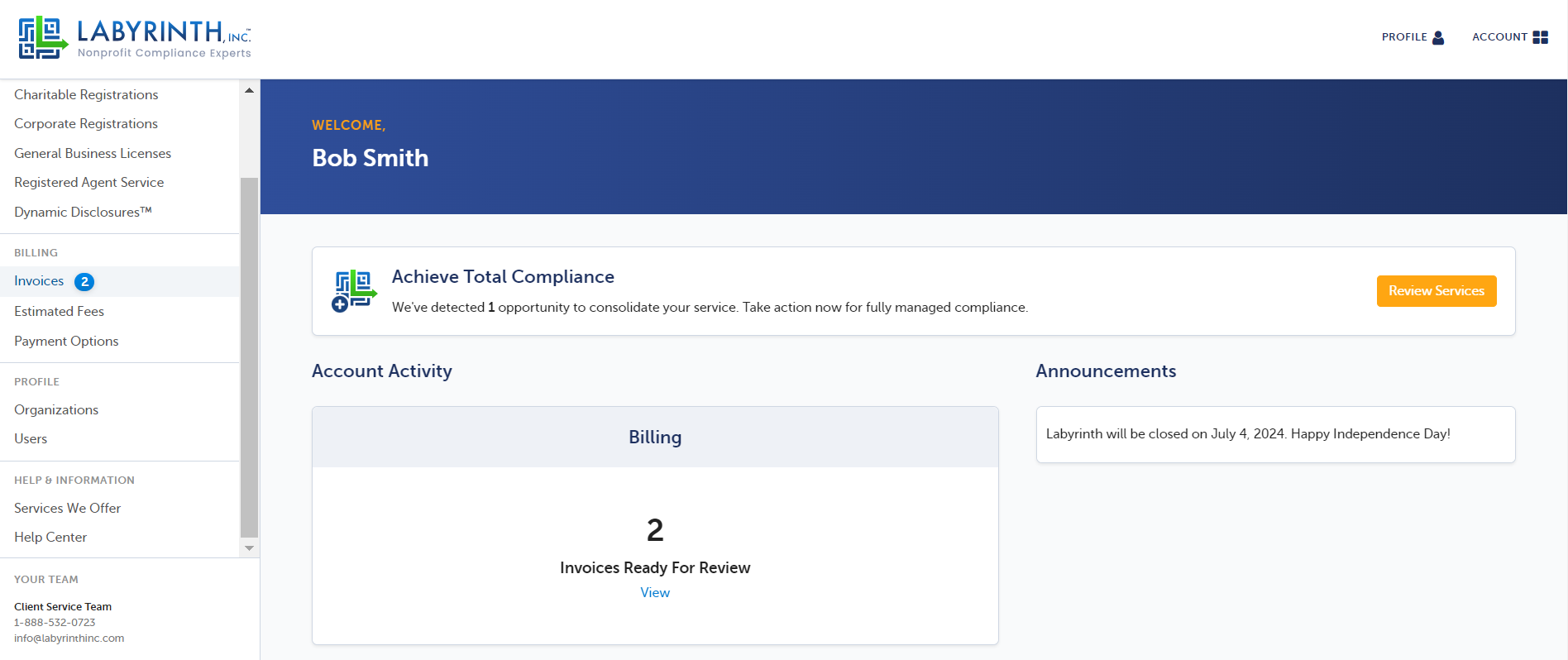The width and height of the screenshot is (1568, 660).
Task: Click the Invoices count badge showing 2
Action: coord(84,282)
